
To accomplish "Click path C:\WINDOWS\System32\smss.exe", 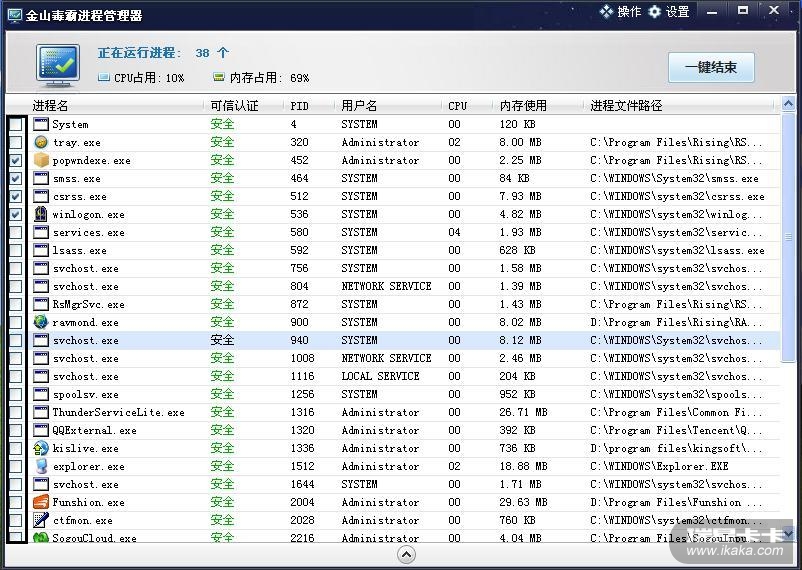I will (x=674, y=179).
